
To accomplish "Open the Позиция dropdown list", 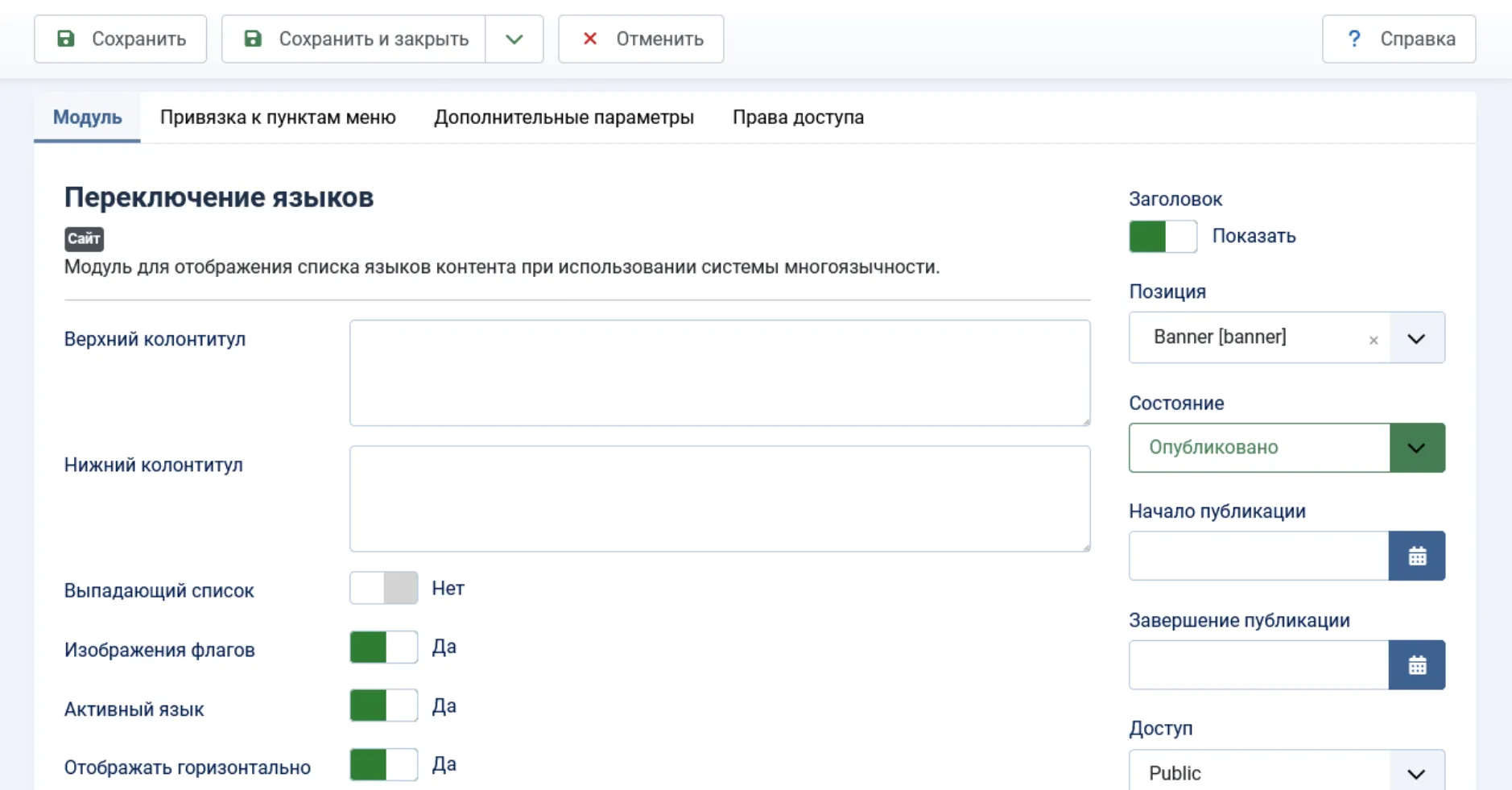I will pyautogui.click(x=1416, y=338).
